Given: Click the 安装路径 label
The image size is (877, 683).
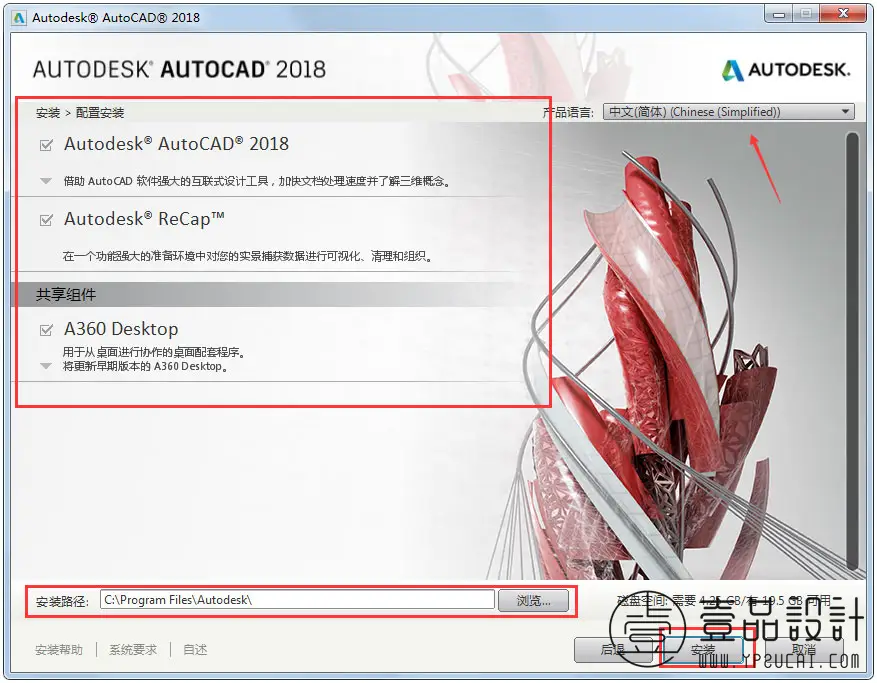Looking at the screenshot, I should click(x=62, y=601).
